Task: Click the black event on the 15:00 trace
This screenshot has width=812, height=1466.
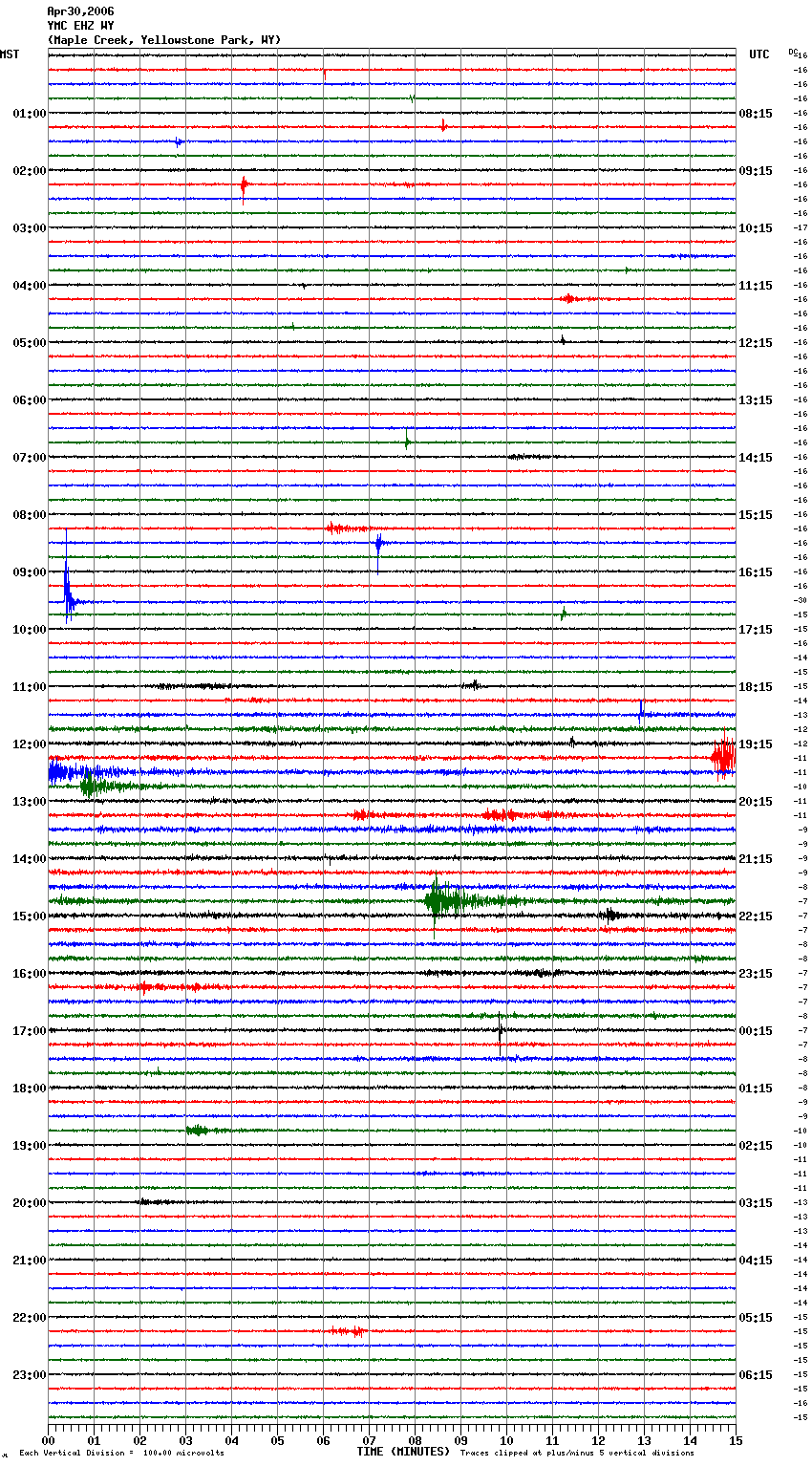Action: pyautogui.click(x=609, y=916)
